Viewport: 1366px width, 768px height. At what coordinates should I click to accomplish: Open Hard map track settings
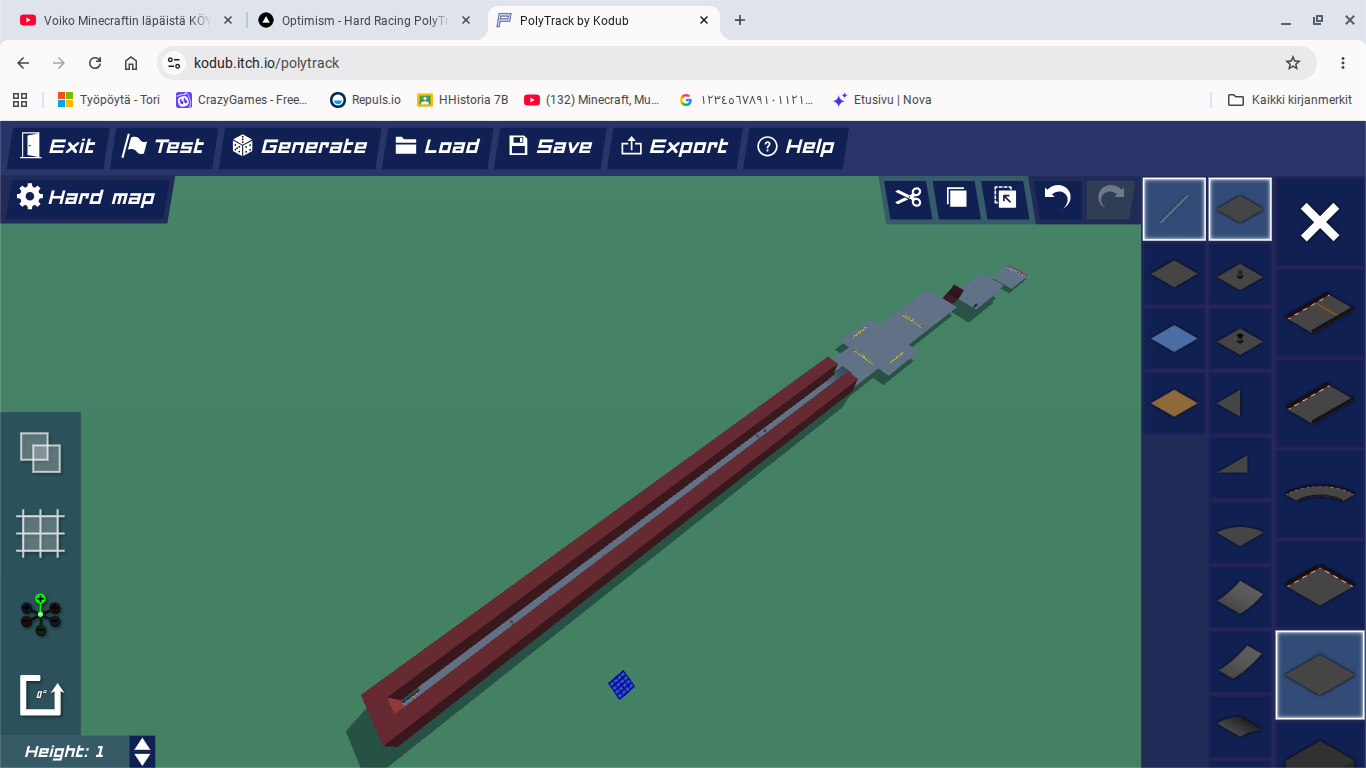click(88, 197)
